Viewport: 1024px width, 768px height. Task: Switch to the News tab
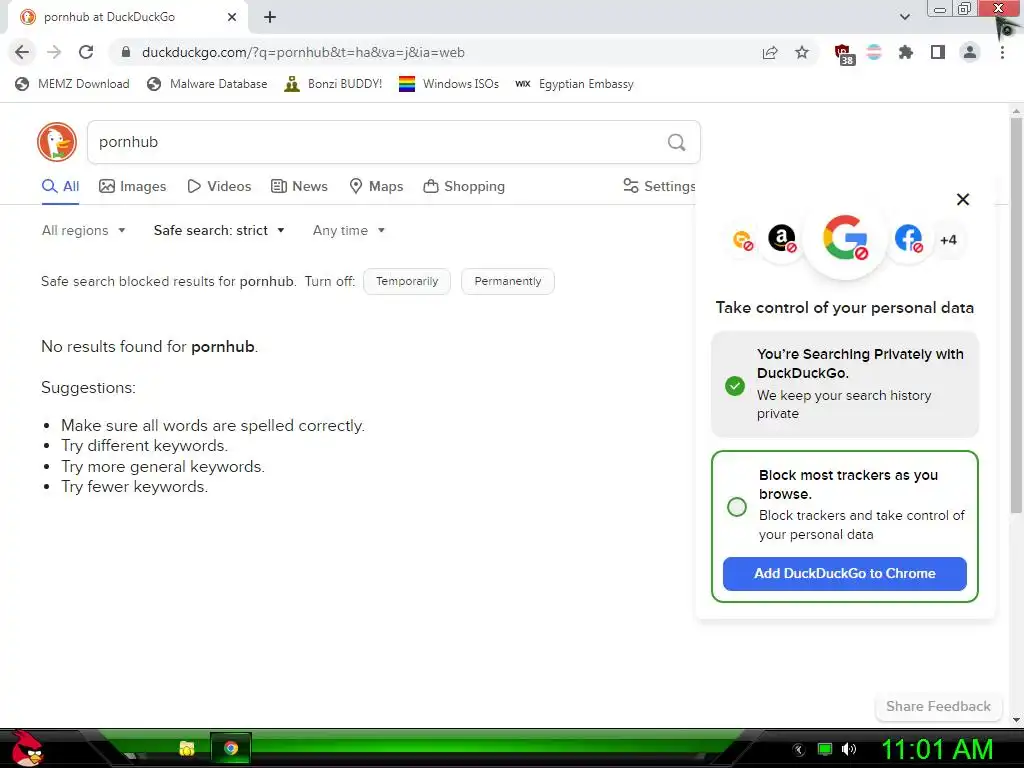[x=299, y=186]
